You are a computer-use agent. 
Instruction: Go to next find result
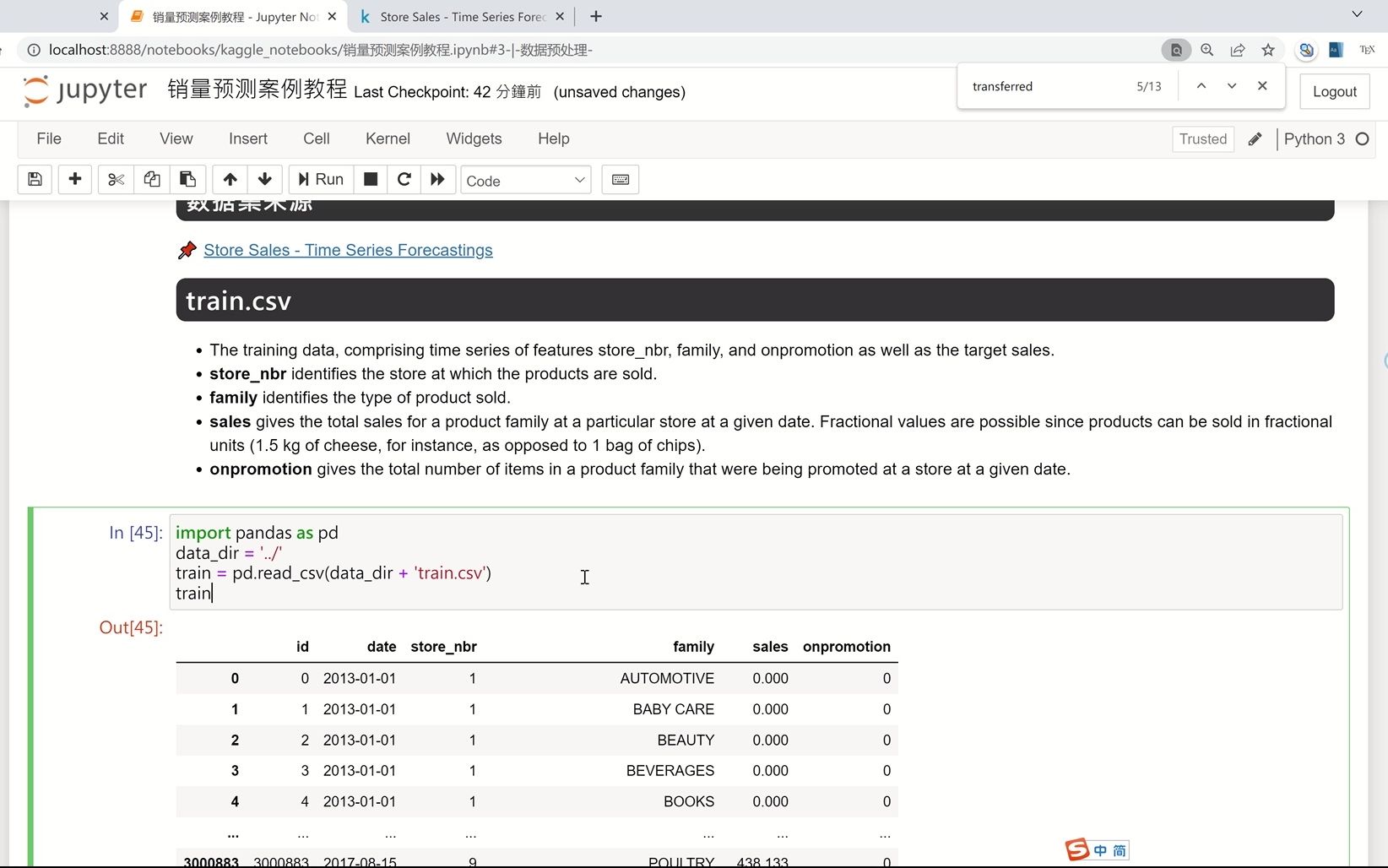point(1232,86)
